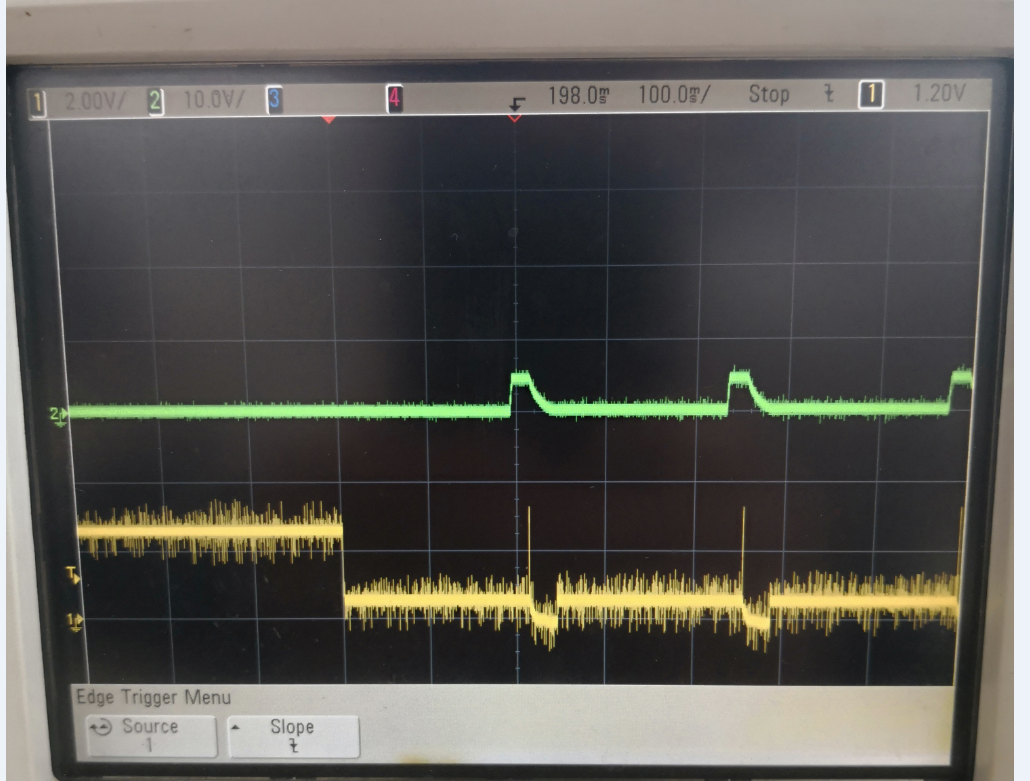The width and height of the screenshot is (1030, 781).
Task: Click the hollow red trigger point marker
Action: 515,118
